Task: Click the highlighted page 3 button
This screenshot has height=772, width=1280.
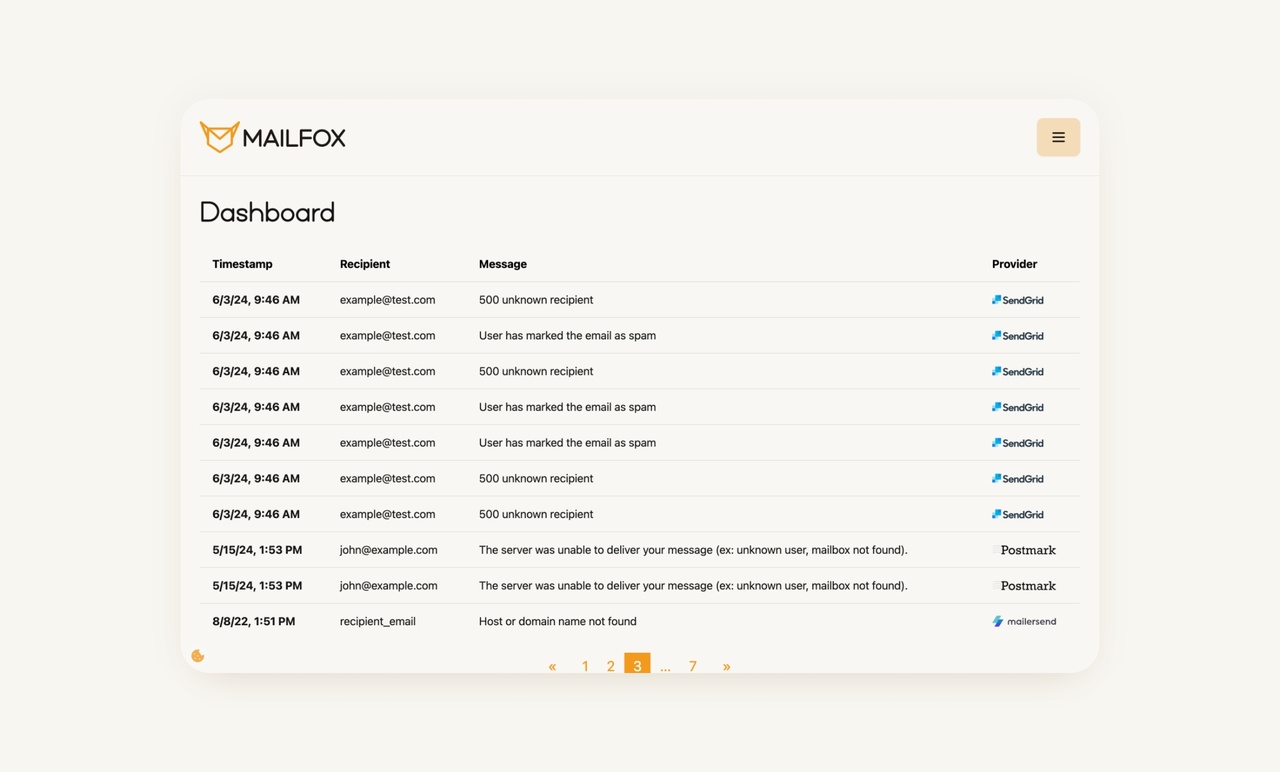Action: 637,664
